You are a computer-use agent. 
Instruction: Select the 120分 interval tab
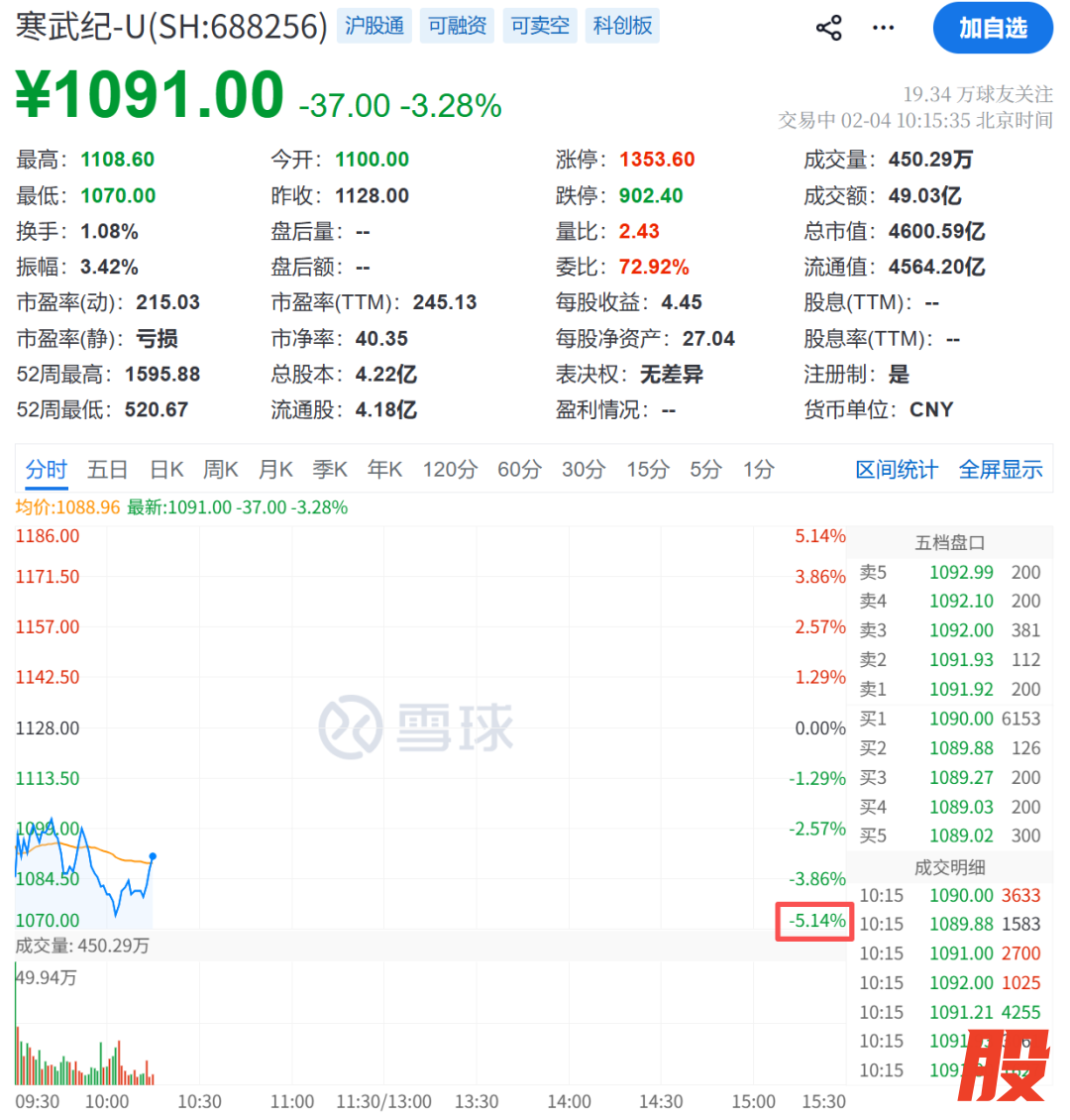click(450, 469)
